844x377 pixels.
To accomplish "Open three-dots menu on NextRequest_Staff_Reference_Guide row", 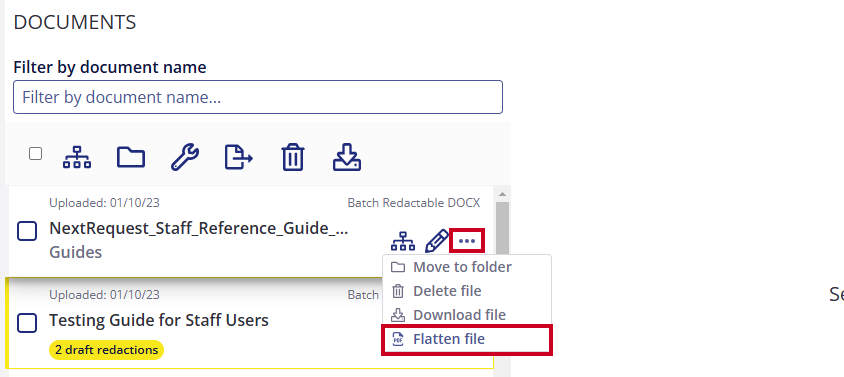I will (467, 241).
